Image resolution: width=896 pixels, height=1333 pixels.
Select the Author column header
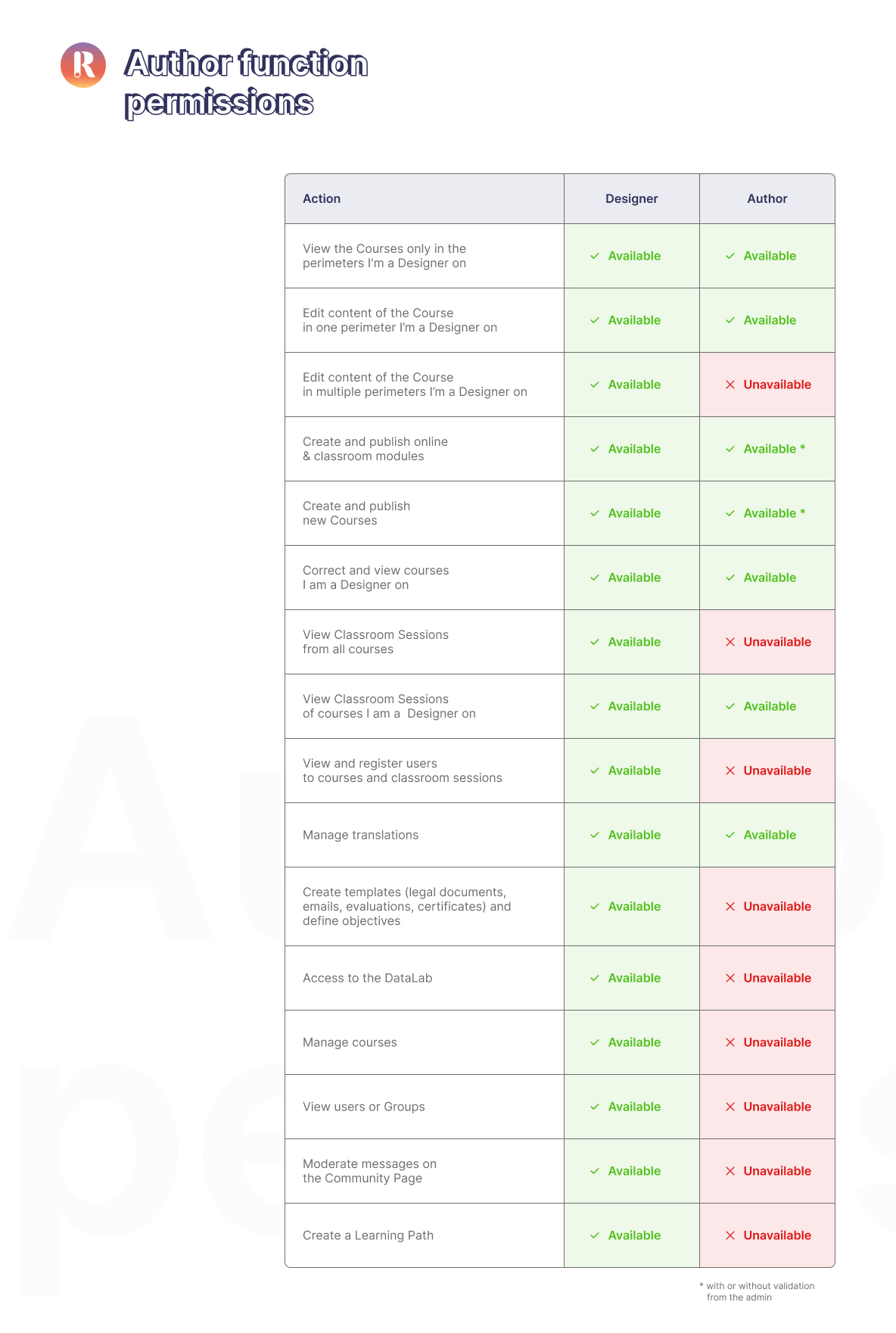[767, 198]
